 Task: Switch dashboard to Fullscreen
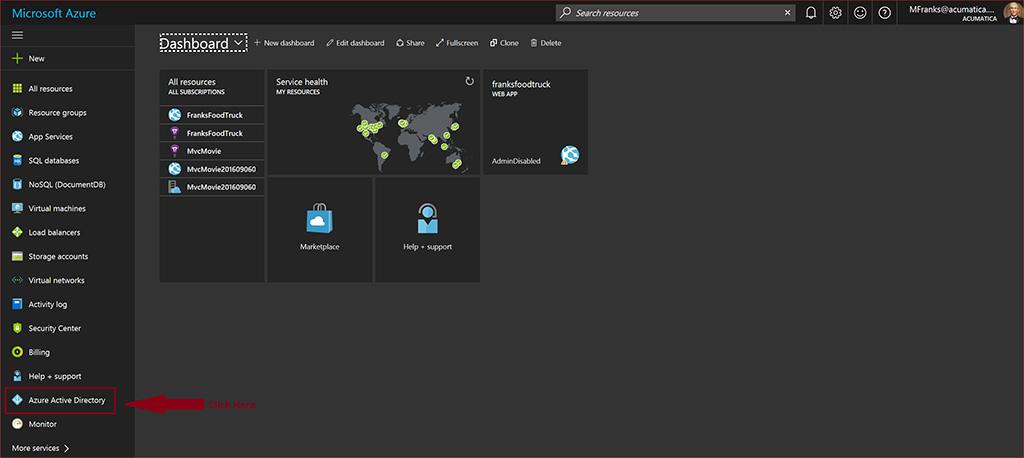[457, 43]
